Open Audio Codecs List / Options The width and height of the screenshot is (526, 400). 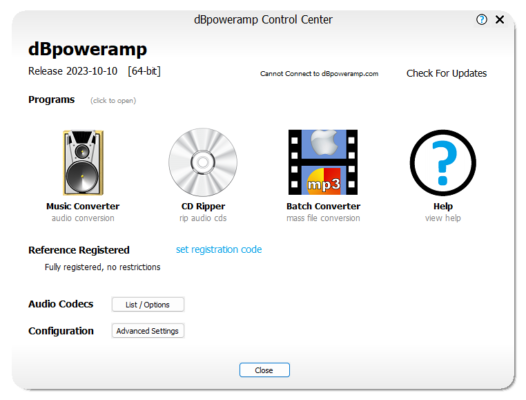tap(148, 304)
